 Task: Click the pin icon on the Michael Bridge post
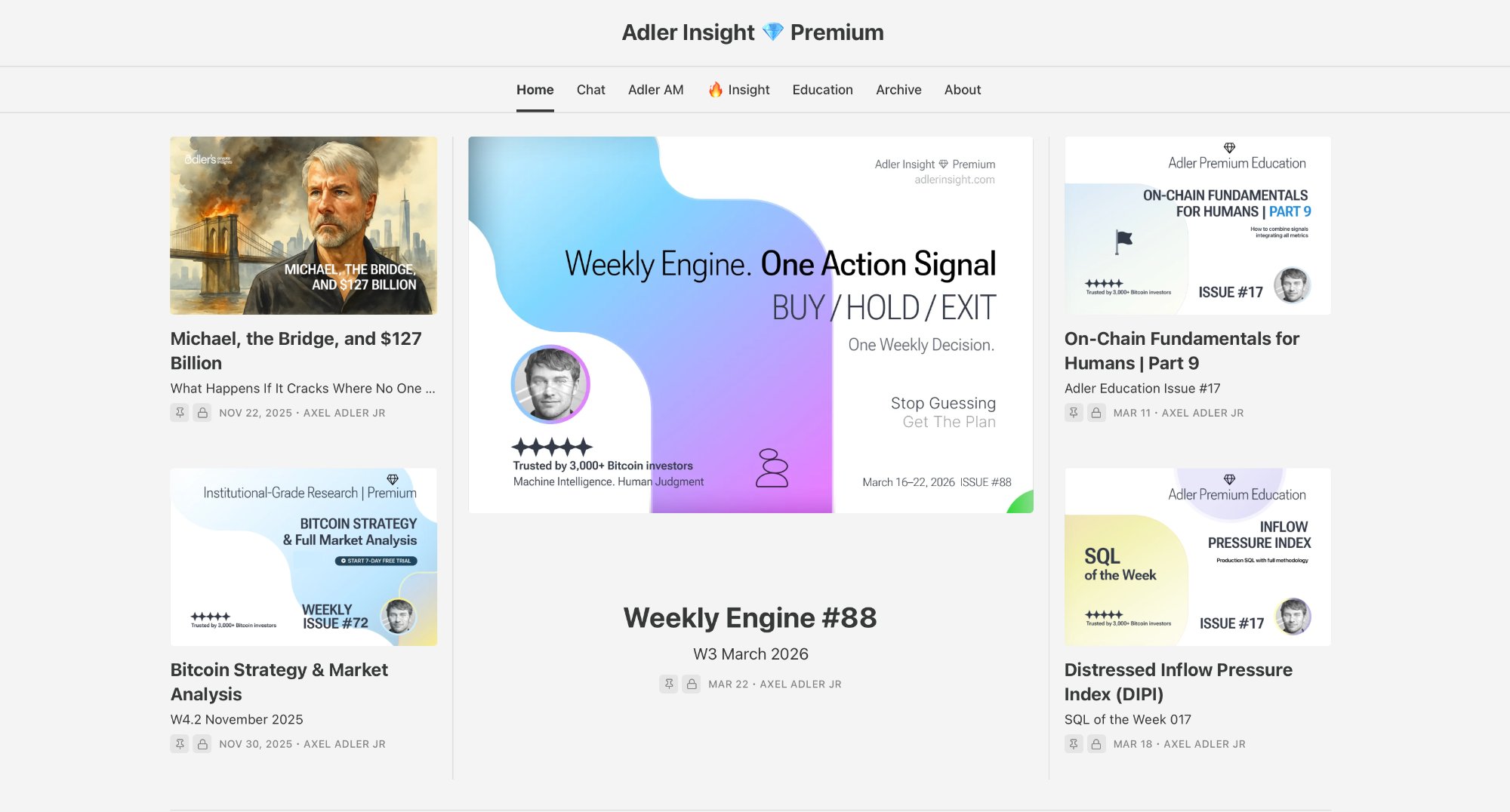pos(179,413)
